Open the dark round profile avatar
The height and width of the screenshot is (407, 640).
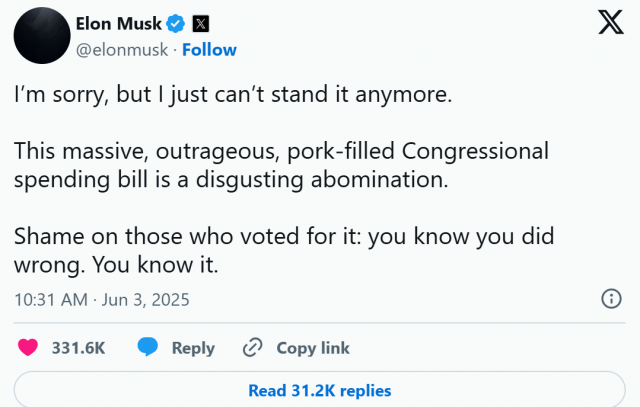(42, 36)
